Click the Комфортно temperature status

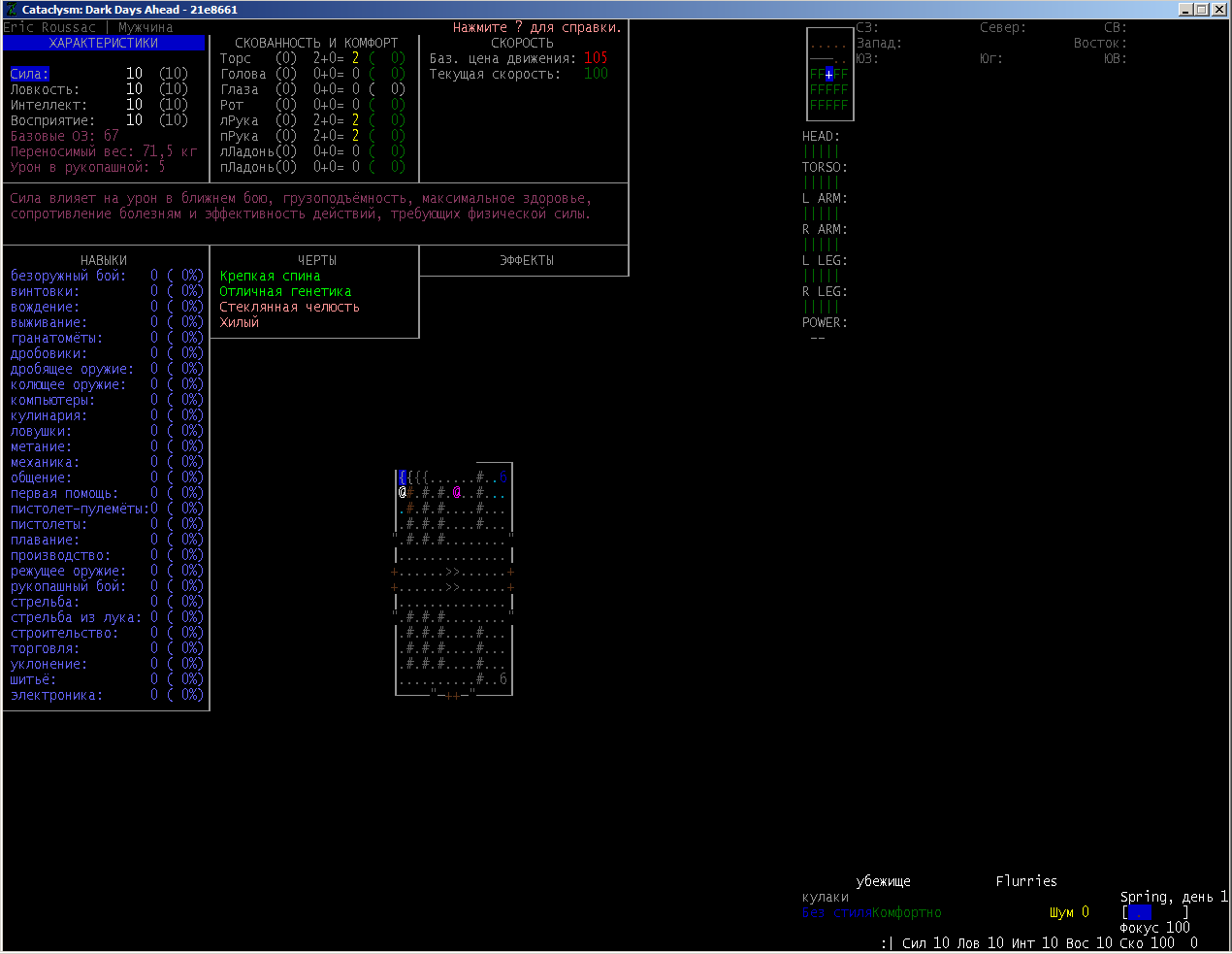pyautogui.click(x=907, y=912)
